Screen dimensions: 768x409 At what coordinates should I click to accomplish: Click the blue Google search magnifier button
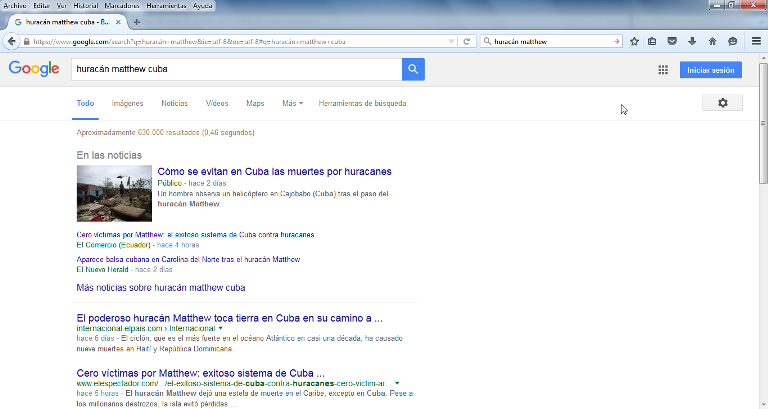coord(413,69)
